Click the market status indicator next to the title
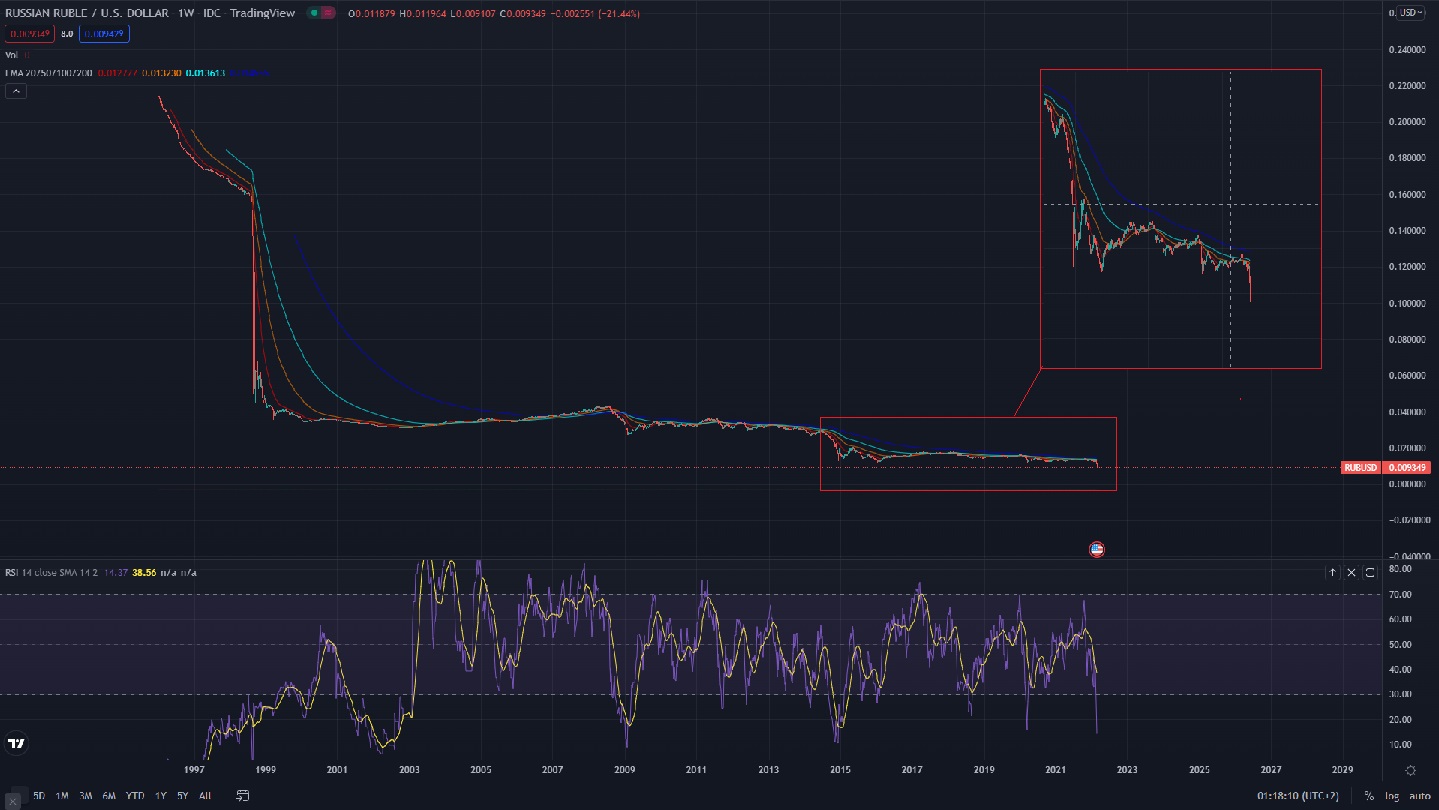1439x810 pixels. pos(320,13)
